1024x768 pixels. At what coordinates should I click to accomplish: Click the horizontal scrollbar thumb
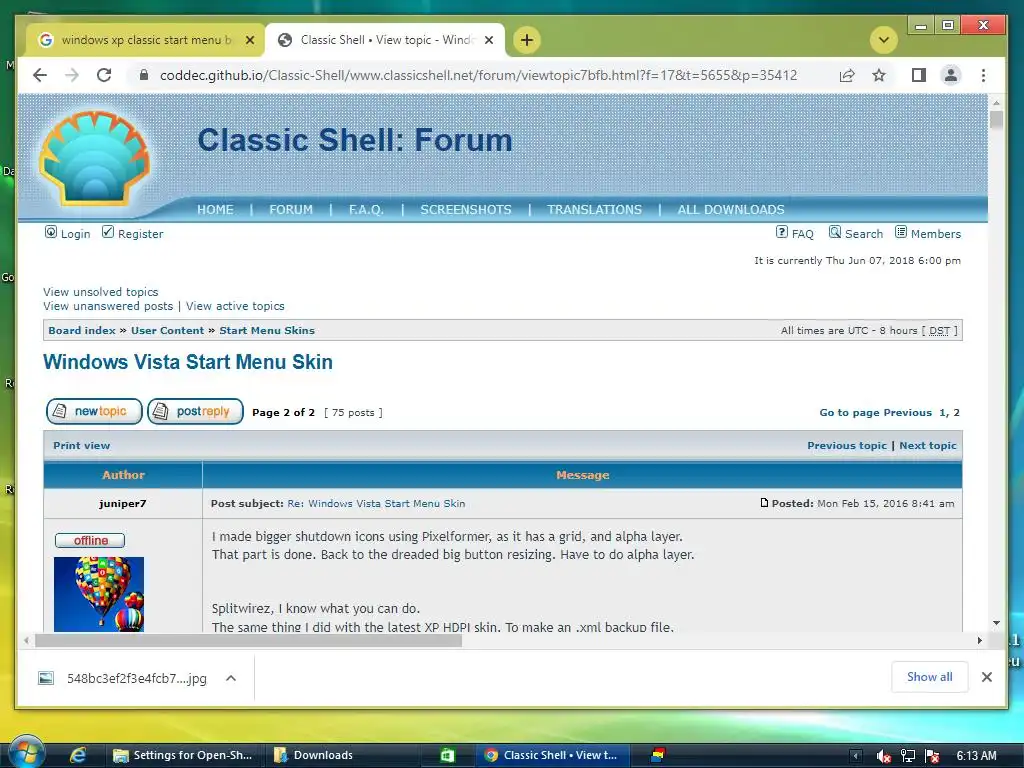click(x=248, y=641)
